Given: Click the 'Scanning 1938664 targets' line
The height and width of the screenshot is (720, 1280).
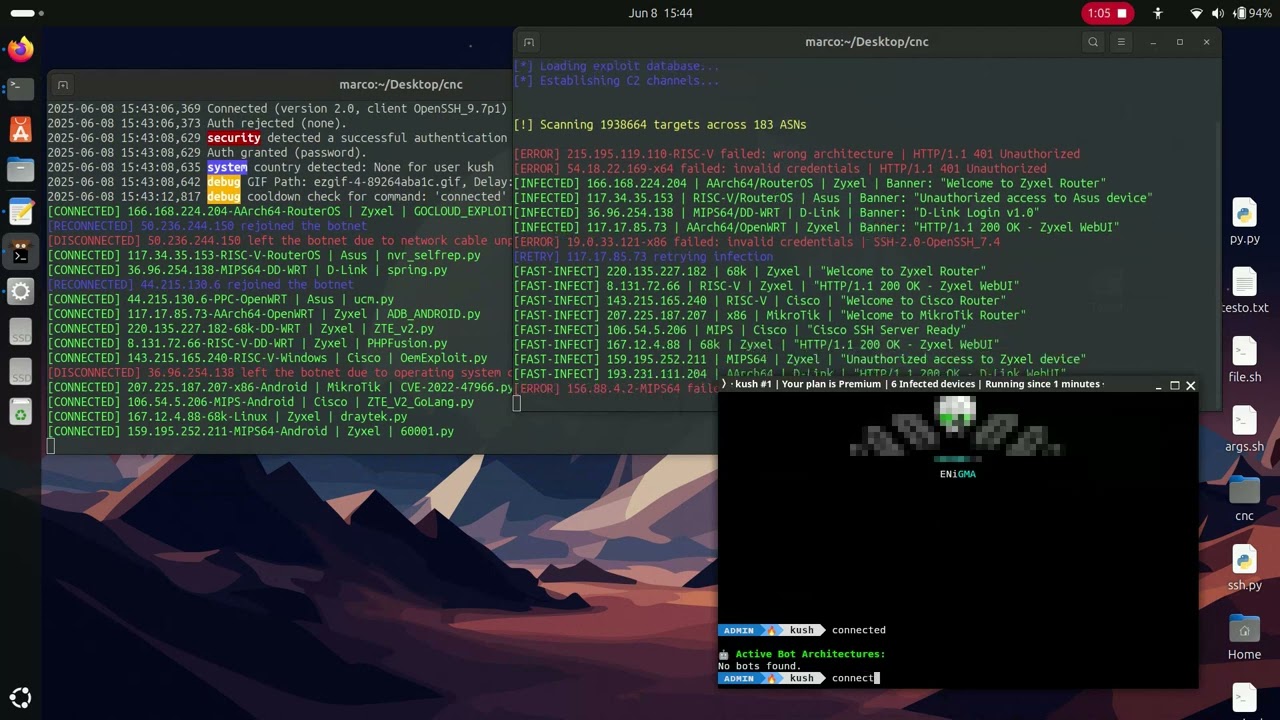Looking at the screenshot, I should click(x=660, y=125).
